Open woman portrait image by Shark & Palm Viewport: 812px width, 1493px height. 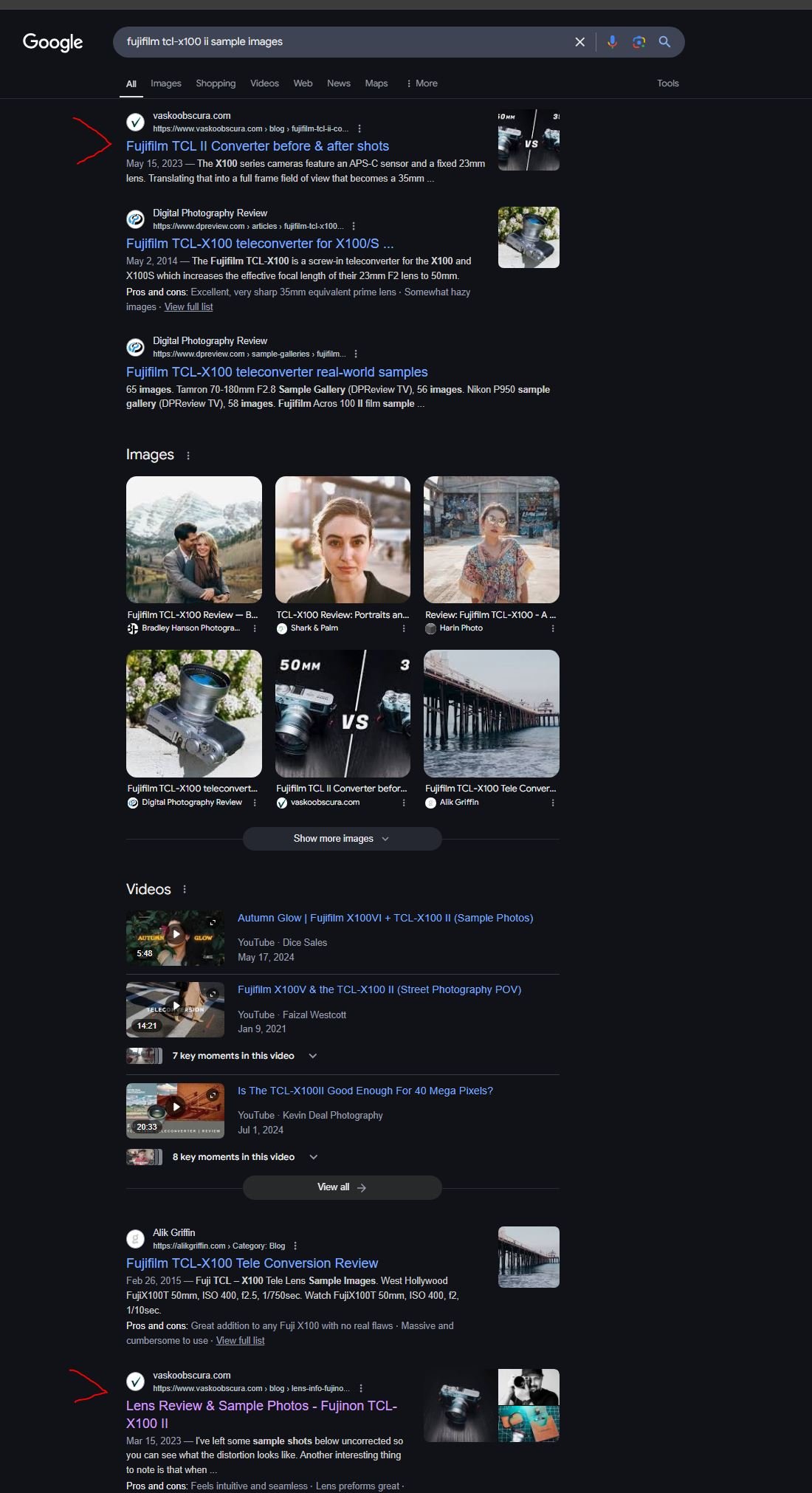pyautogui.click(x=343, y=540)
